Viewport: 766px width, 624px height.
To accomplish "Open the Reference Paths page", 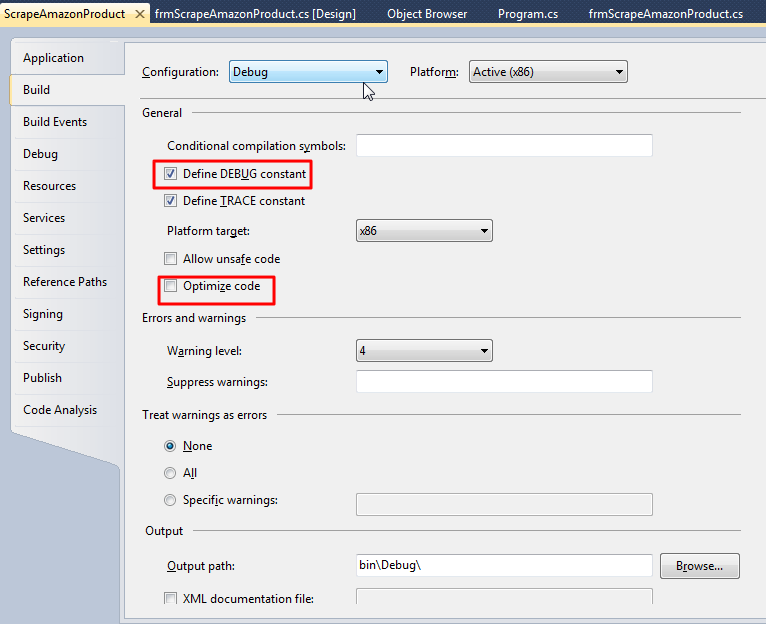I will click(x=65, y=282).
